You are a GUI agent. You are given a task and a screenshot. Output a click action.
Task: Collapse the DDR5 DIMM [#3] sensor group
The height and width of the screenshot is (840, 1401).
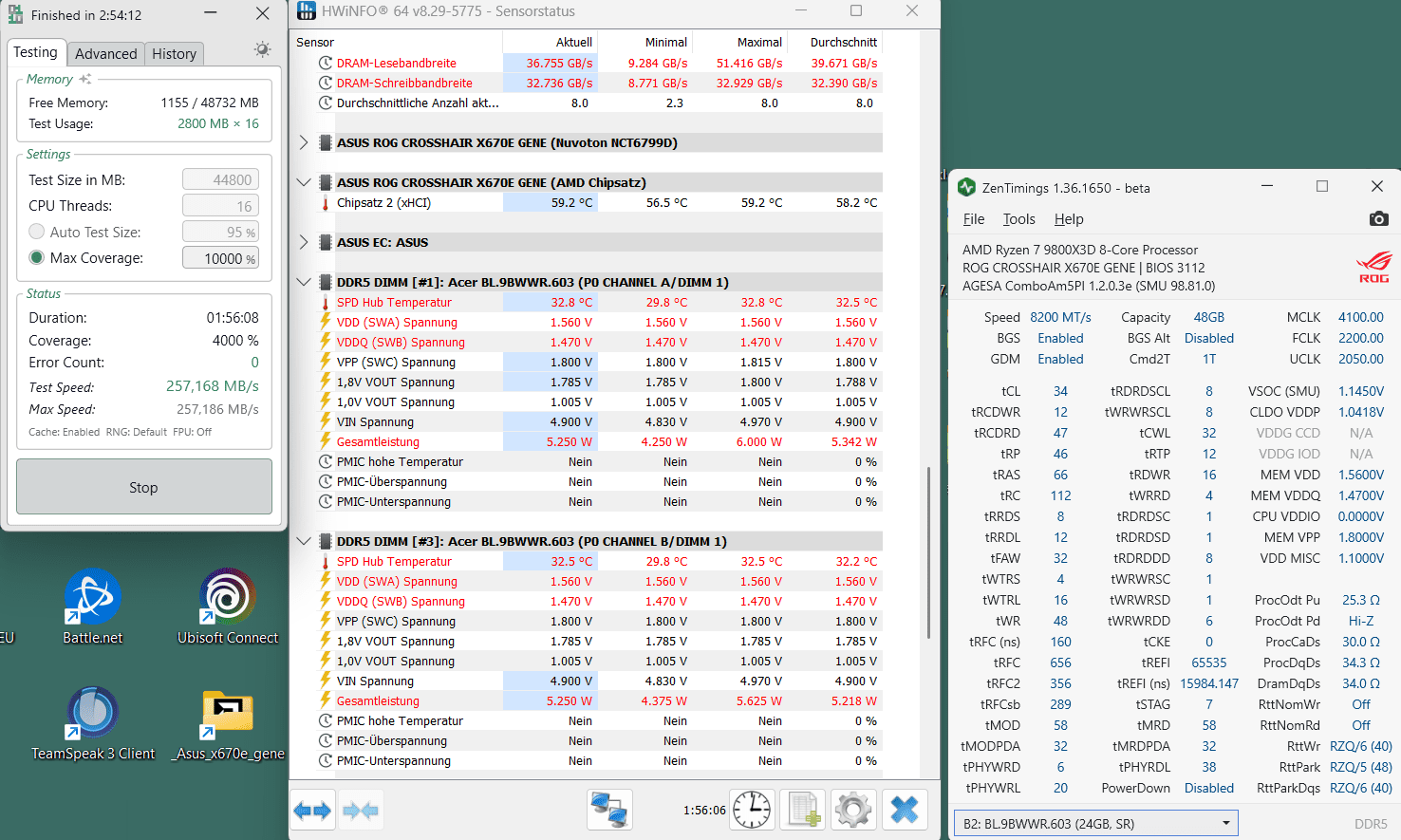click(x=304, y=541)
